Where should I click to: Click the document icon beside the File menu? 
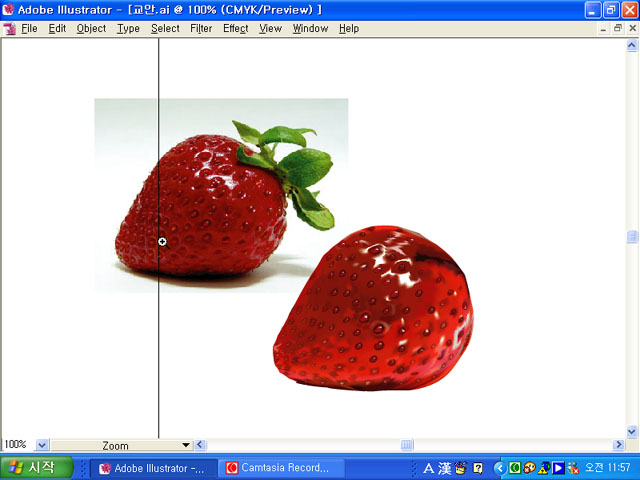coord(10,29)
